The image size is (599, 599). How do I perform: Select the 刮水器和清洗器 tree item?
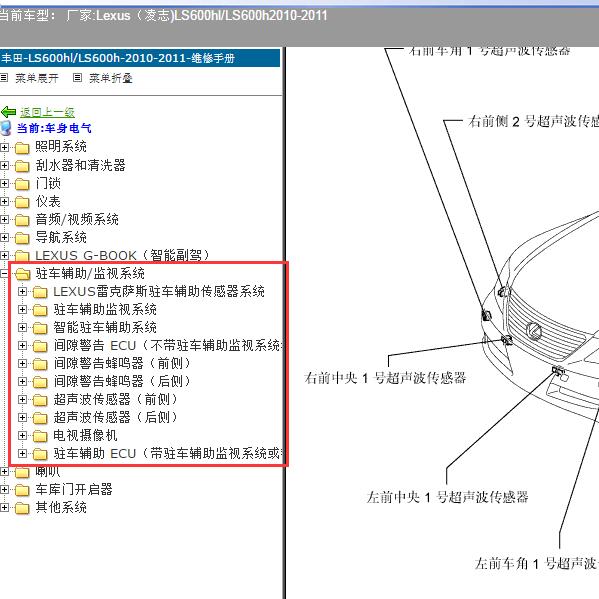[81, 165]
